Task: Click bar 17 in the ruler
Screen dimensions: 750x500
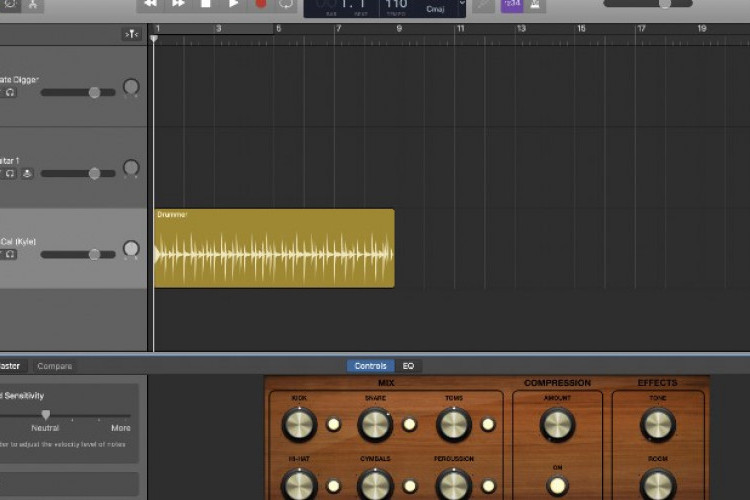Action: pyautogui.click(x=642, y=29)
